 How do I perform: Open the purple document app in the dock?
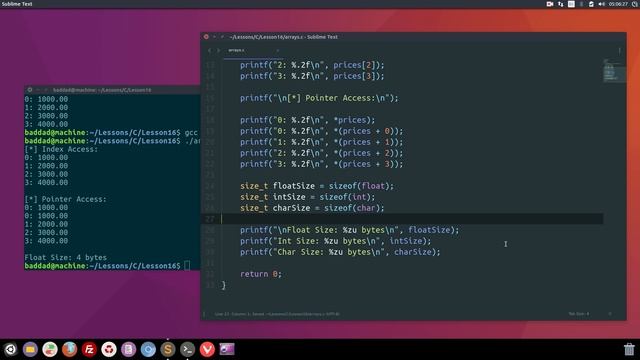(x=128, y=349)
